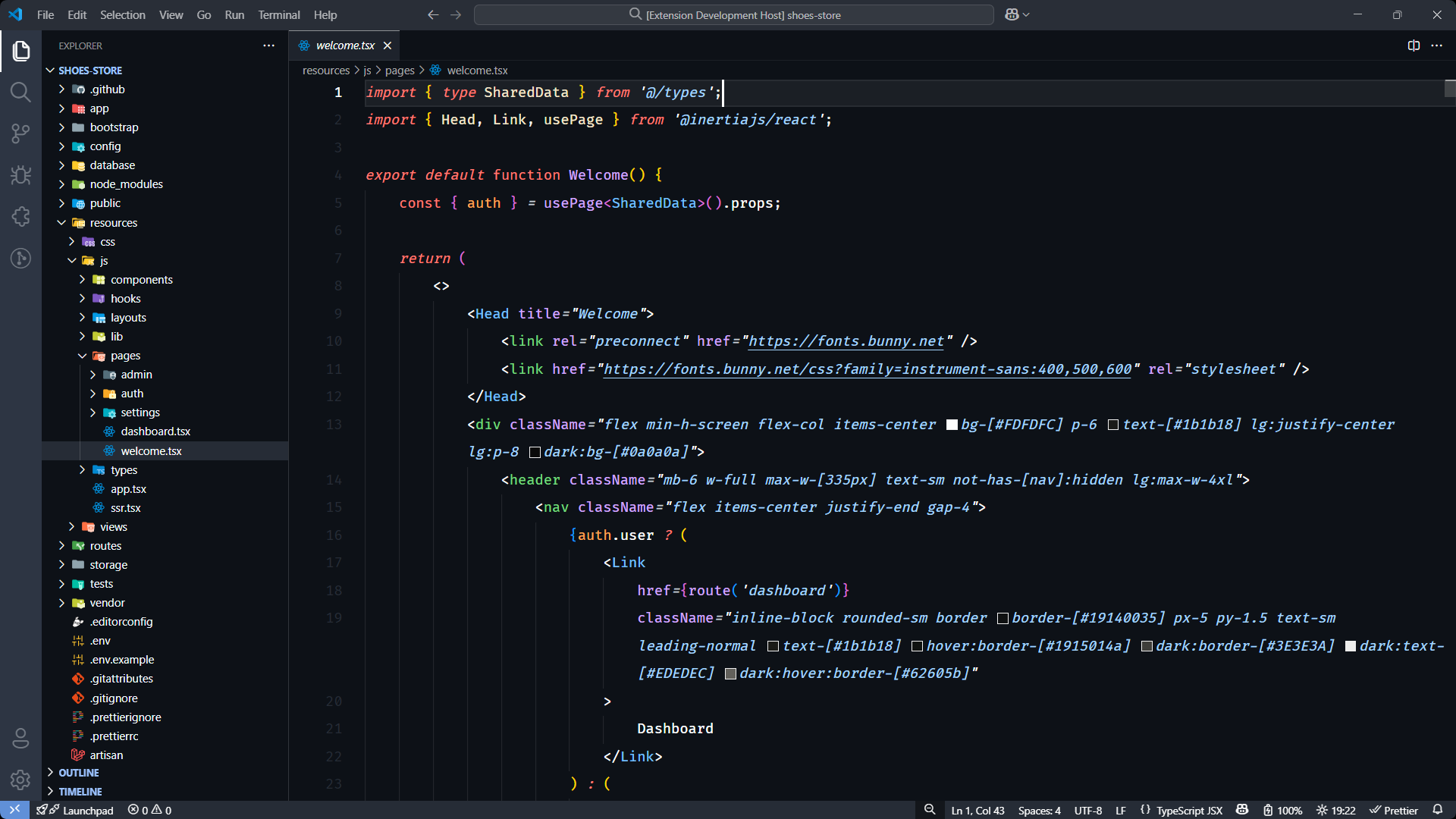Screen dimensions: 1456x819
Task: Click the Manage gear icon
Action: pyautogui.click(x=20, y=779)
